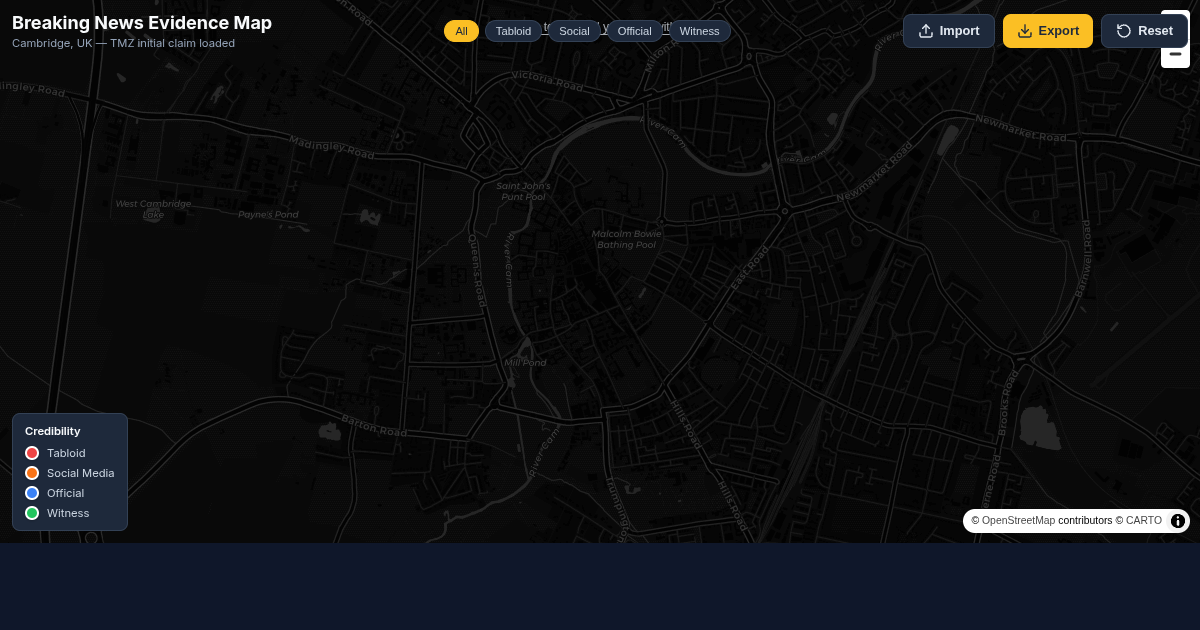Image resolution: width=1200 pixels, height=630 pixels.
Task: Click the Breaking News Evidence Map title
Action: (142, 23)
